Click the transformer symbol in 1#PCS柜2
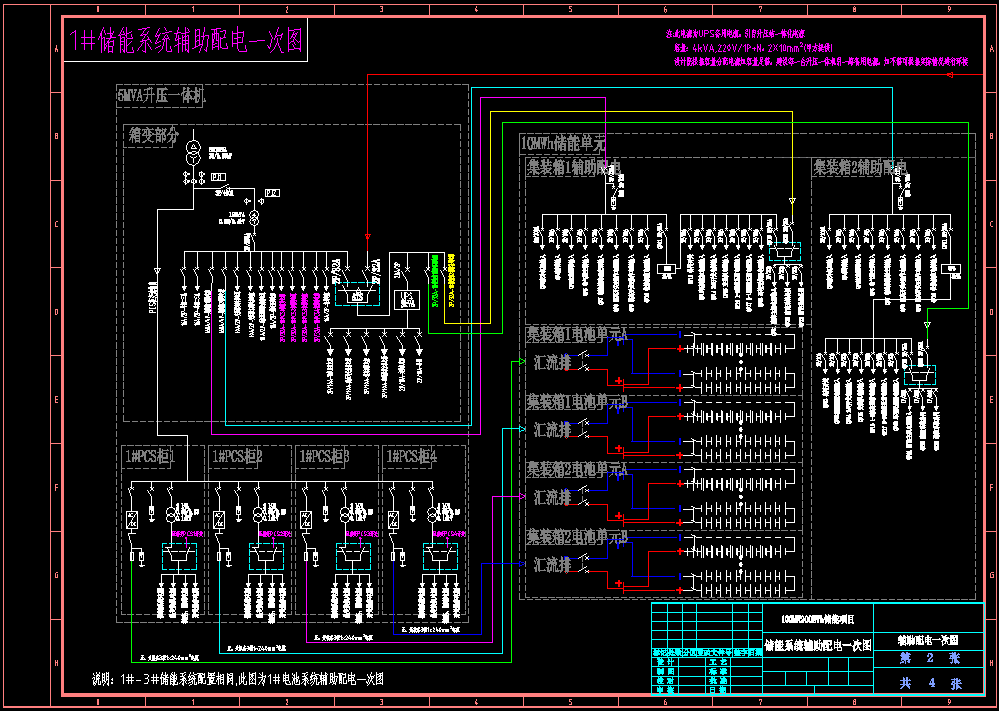999x711 pixels. [258, 514]
